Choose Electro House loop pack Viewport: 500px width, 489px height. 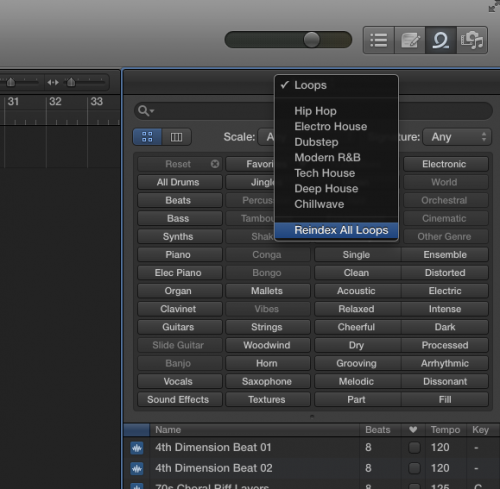click(336, 126)
